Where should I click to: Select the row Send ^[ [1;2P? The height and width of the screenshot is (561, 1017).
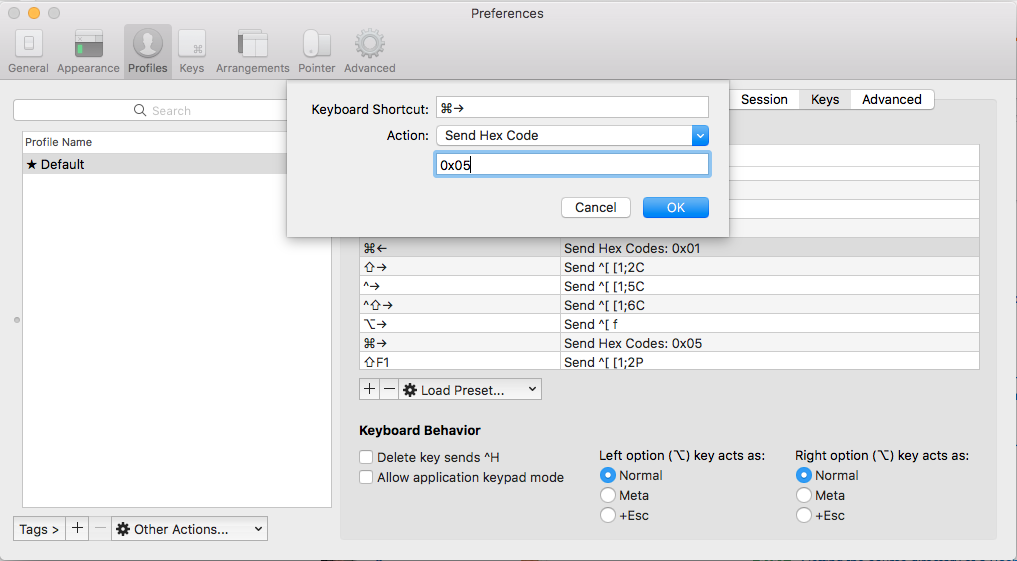tap(669, 361)
